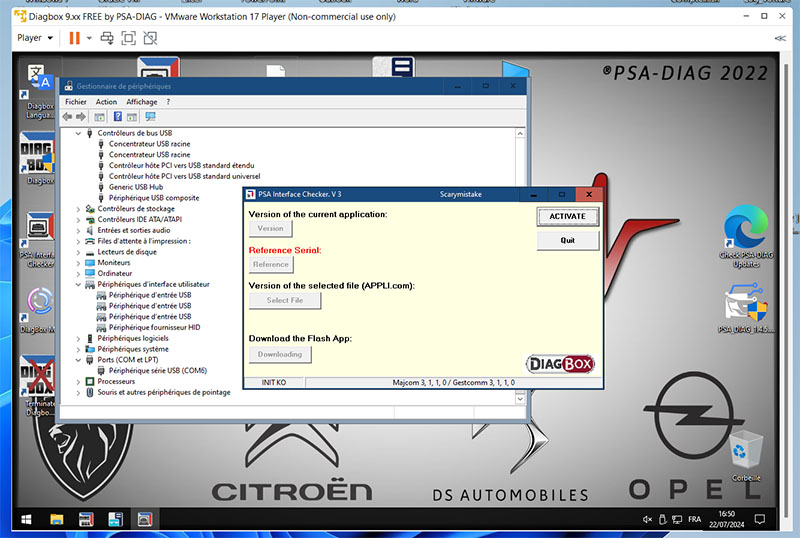Select Files d'attente à l'impression item

(144, 241)
